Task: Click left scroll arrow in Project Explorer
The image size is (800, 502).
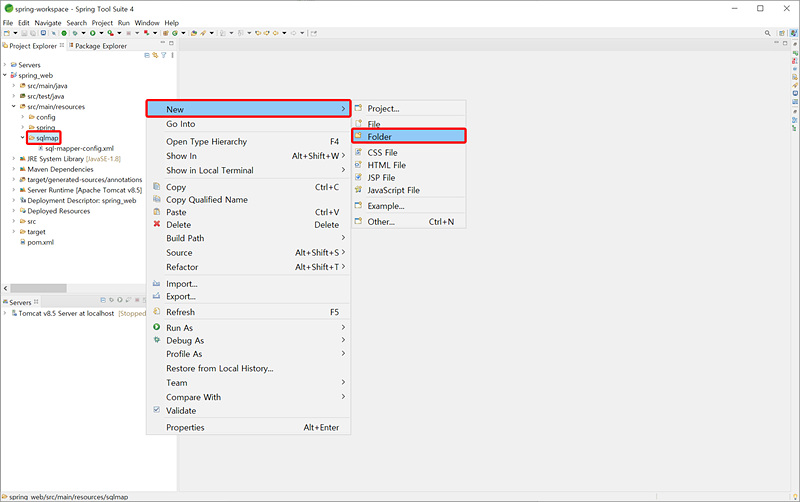Action: click(6, 288)
